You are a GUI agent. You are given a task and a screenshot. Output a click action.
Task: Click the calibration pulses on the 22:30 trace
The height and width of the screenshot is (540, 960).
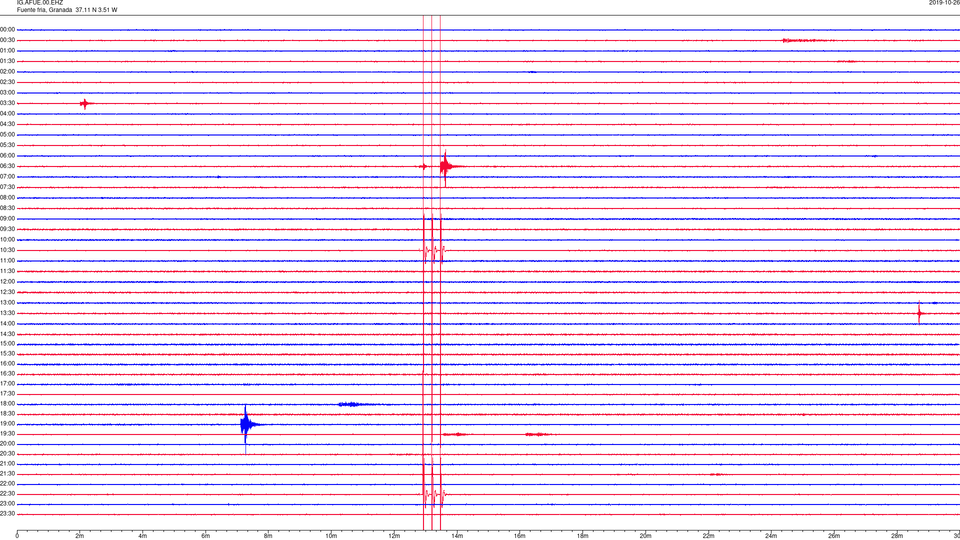point(433,493)
